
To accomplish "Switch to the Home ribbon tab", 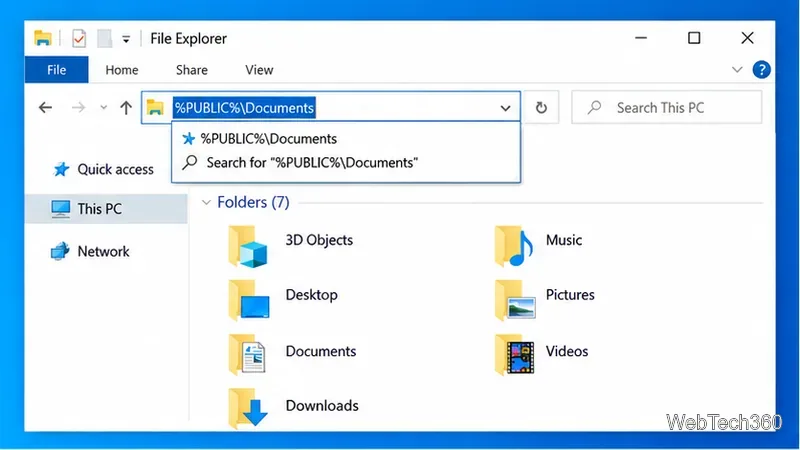I will (121, 70).
